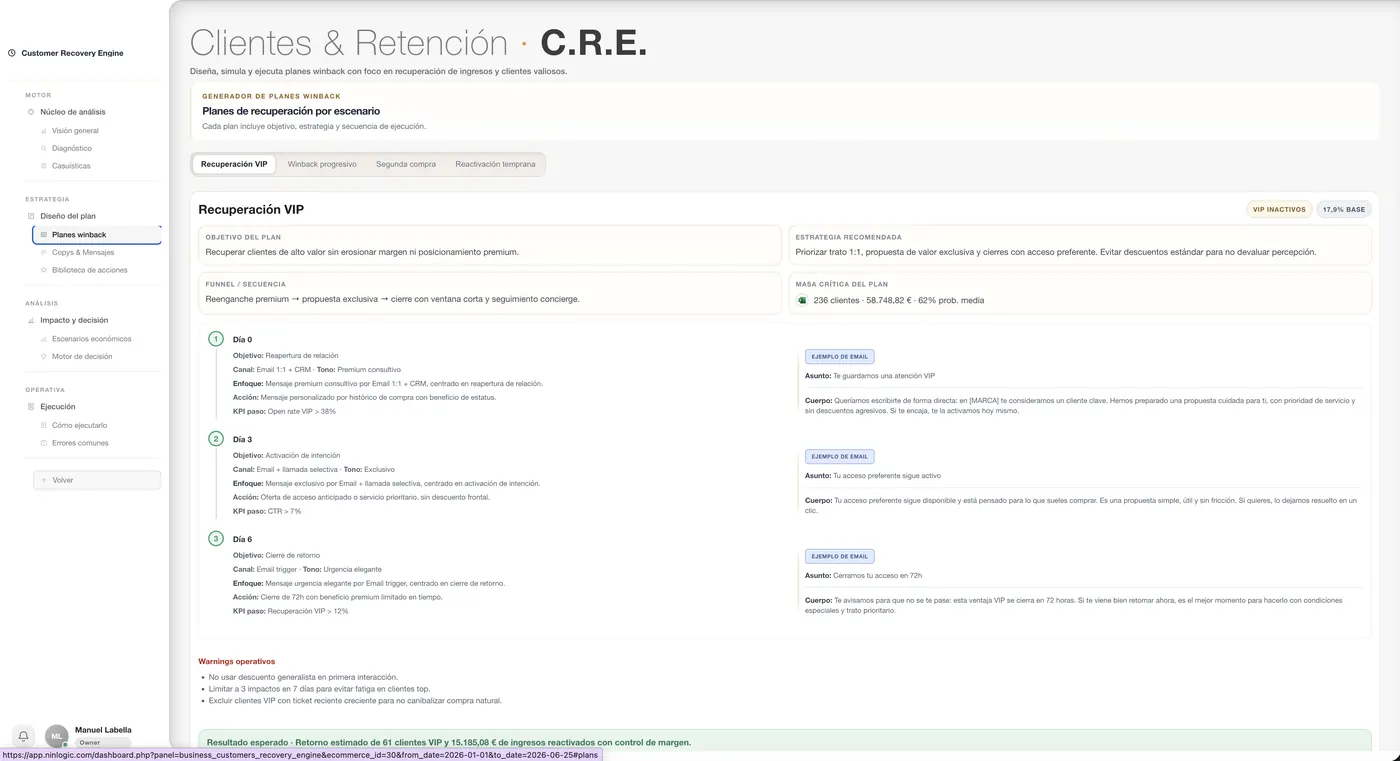Click the Errores comunes warning icon
The height and width of the screenshot is (761, 1400).
[43, 443]
